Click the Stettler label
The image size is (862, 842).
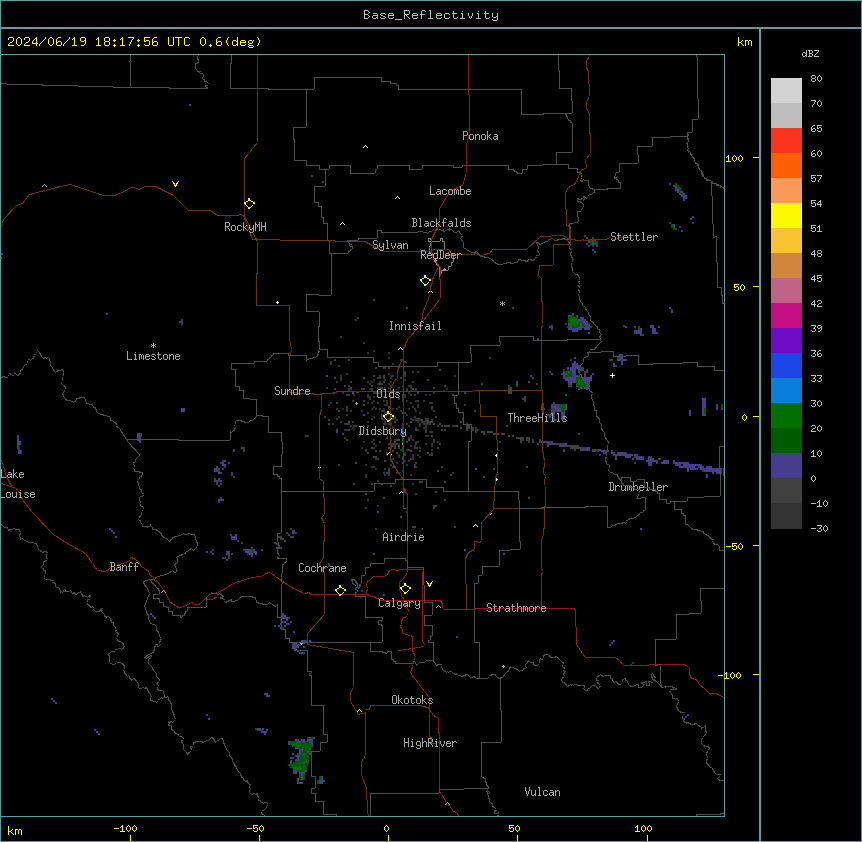click(634, 237)
